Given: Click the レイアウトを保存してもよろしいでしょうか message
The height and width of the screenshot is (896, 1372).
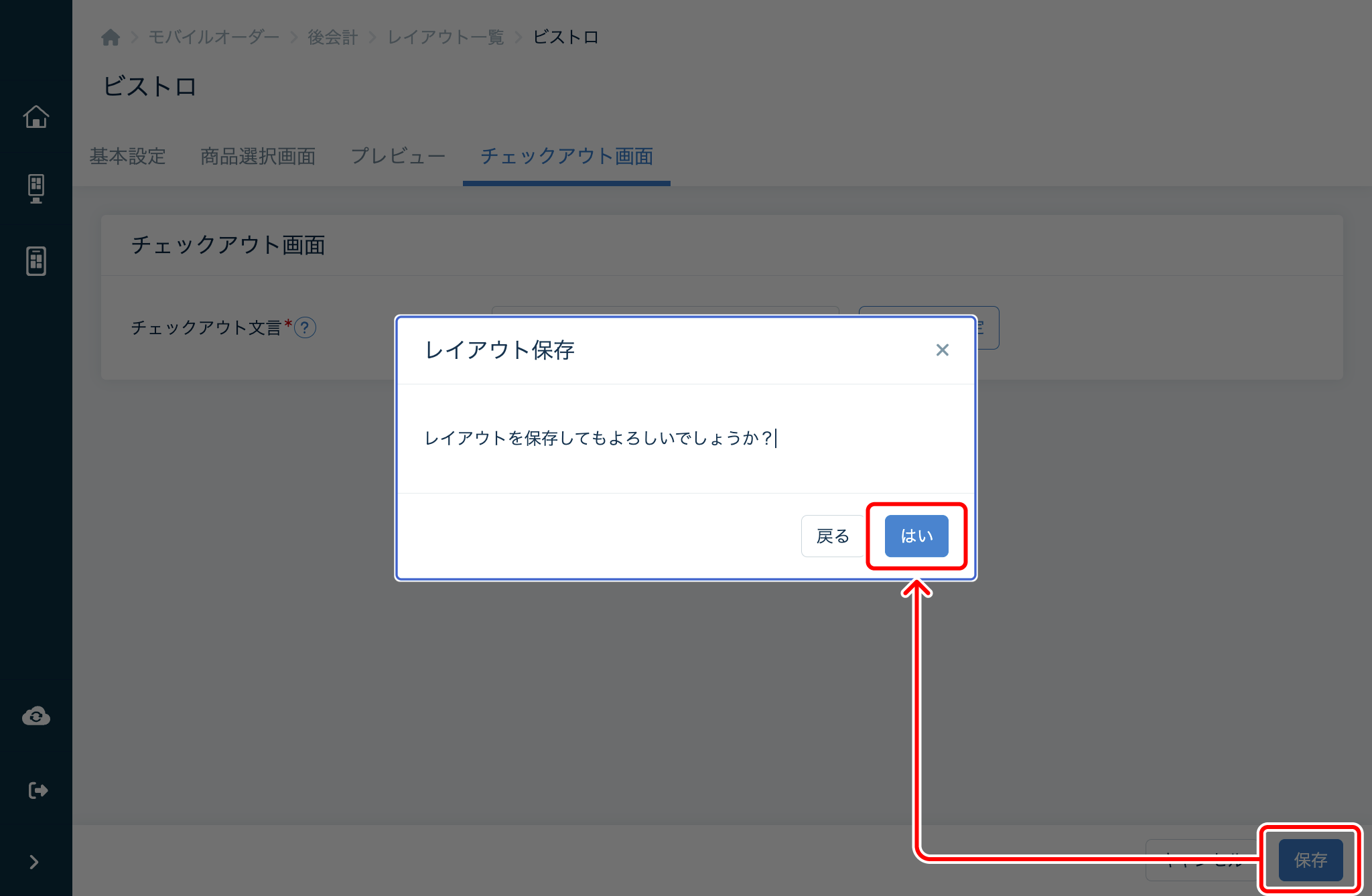Looking at the screenshot, I should [599, 438].
